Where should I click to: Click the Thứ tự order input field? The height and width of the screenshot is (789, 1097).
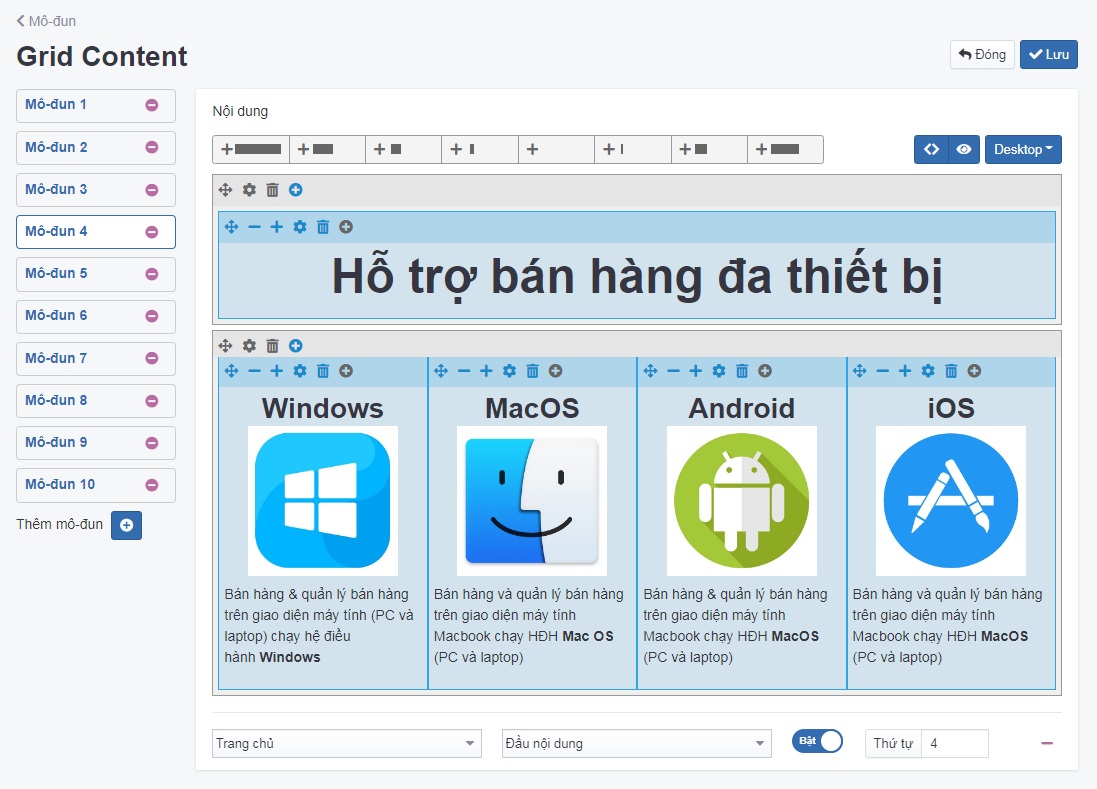coord(954,743)
